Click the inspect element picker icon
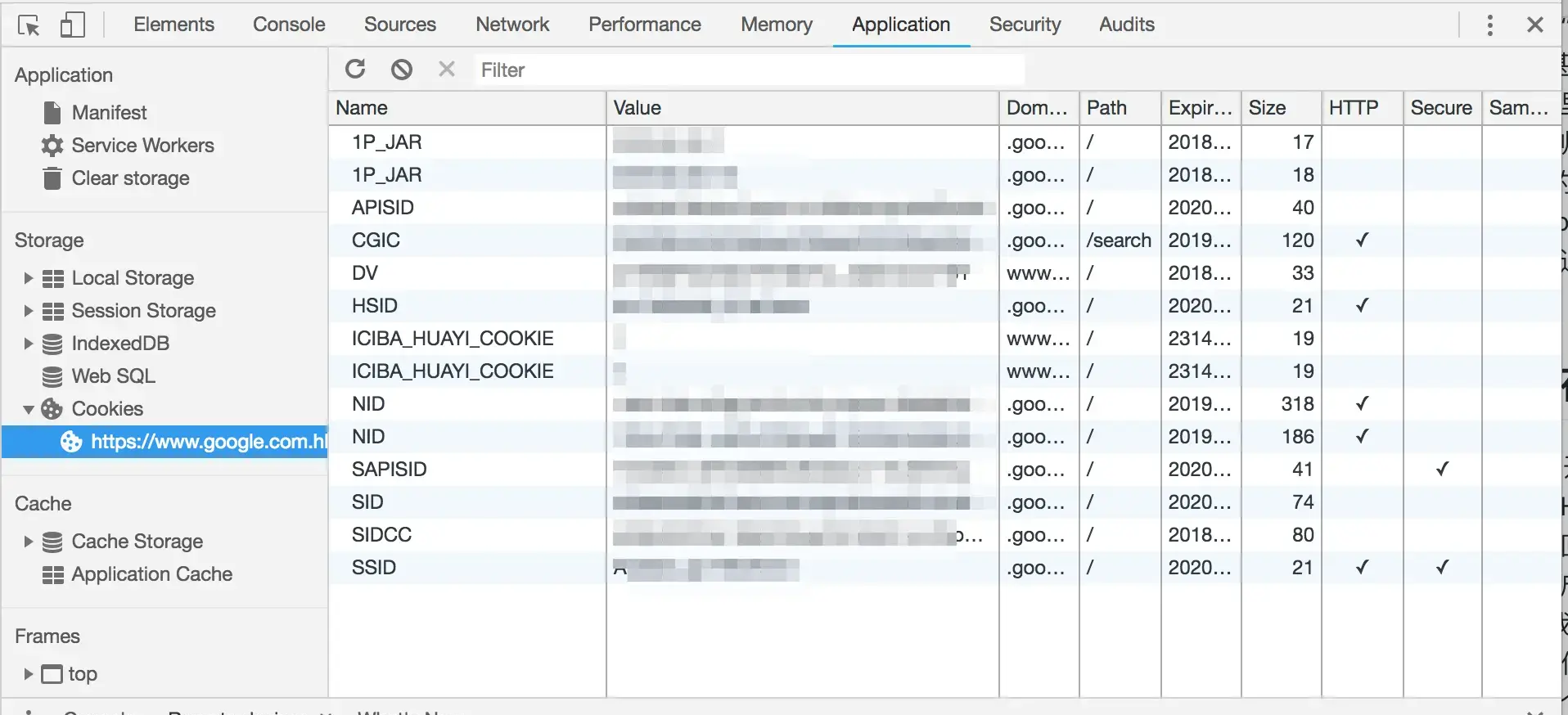This screenshot has height=715, width=1568. [29, 25]
